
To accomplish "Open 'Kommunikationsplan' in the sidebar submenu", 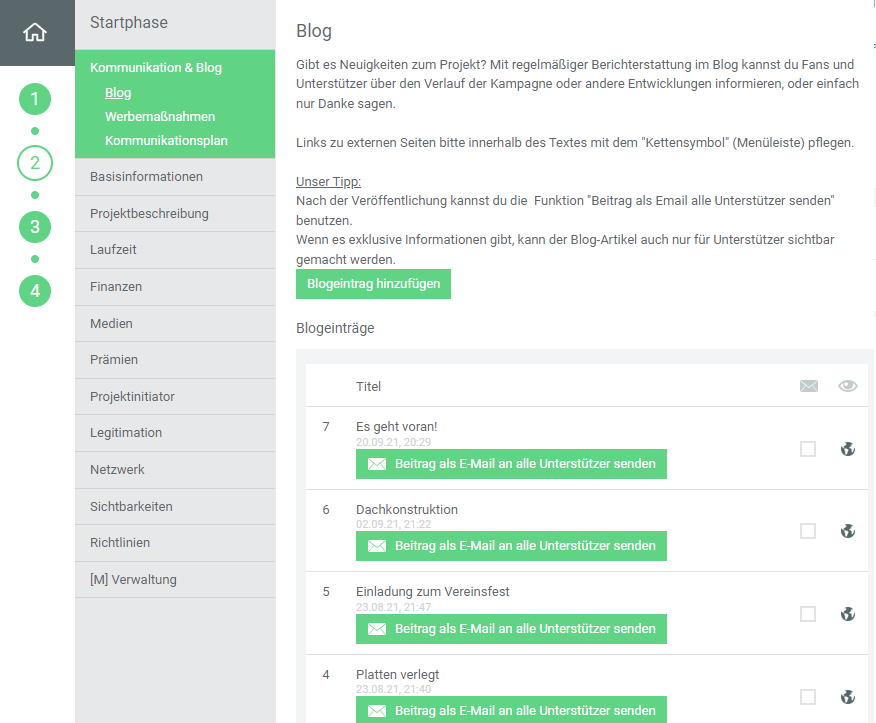I will tap(166, 141).
